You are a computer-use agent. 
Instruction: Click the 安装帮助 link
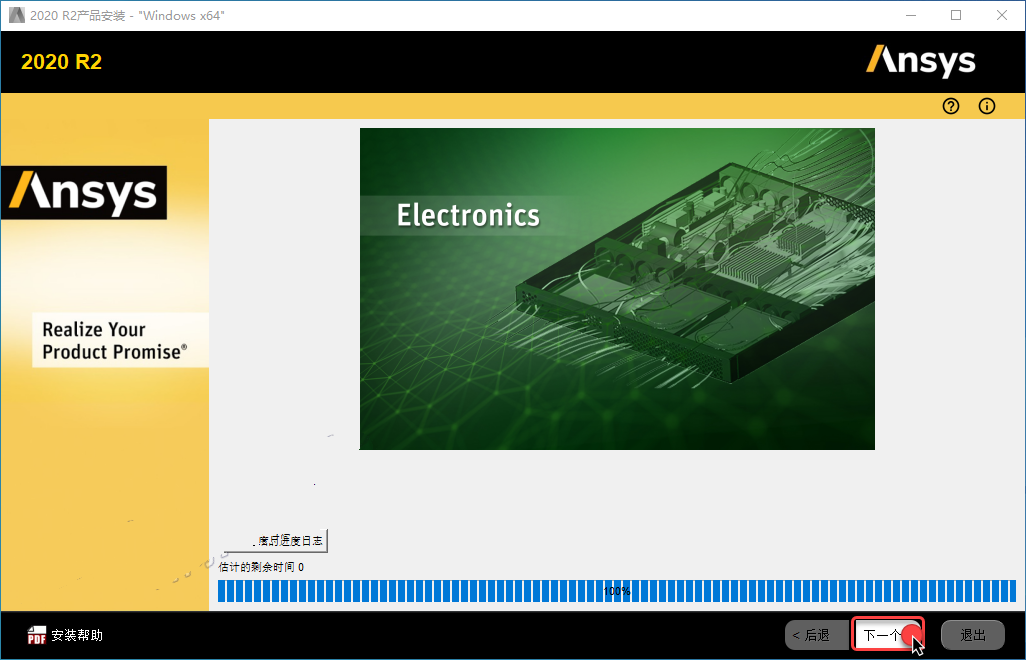(x=77, y=635)
